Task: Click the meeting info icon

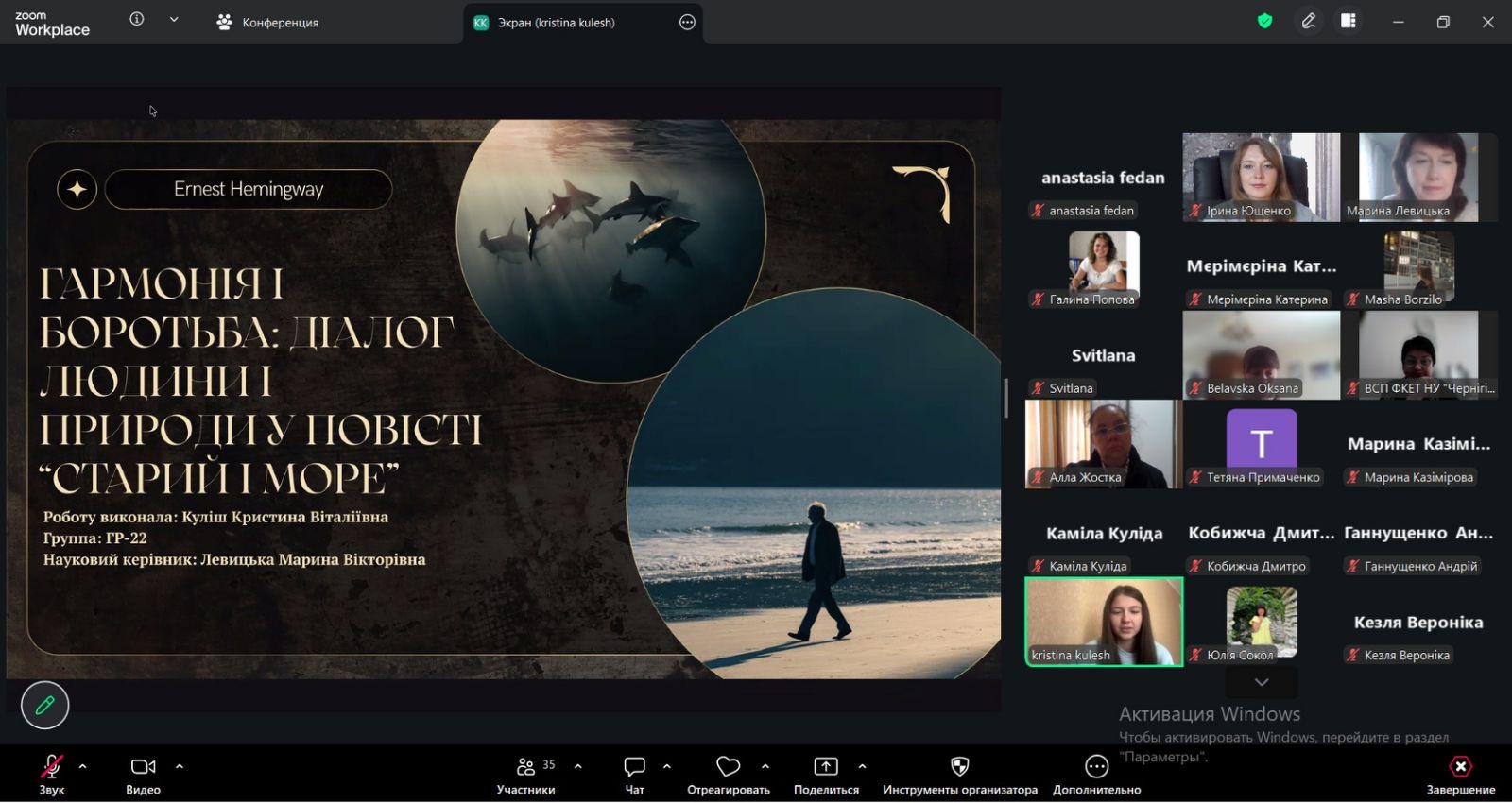Action: [x=137, y=19]
